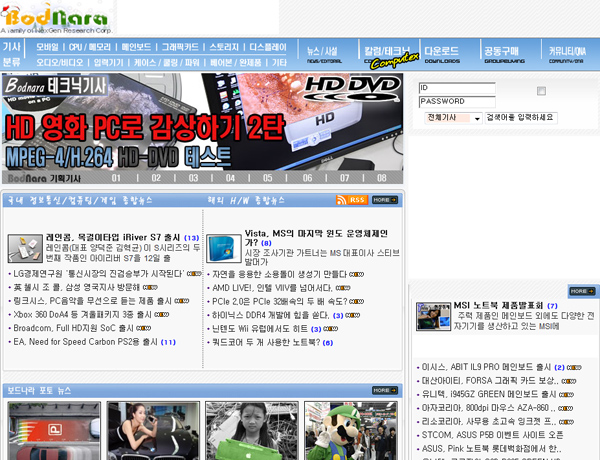Click MORE button in 보드나라 포토 뉴스 header
This screenshot has width=600, height=460.
[x=385, y=390]
